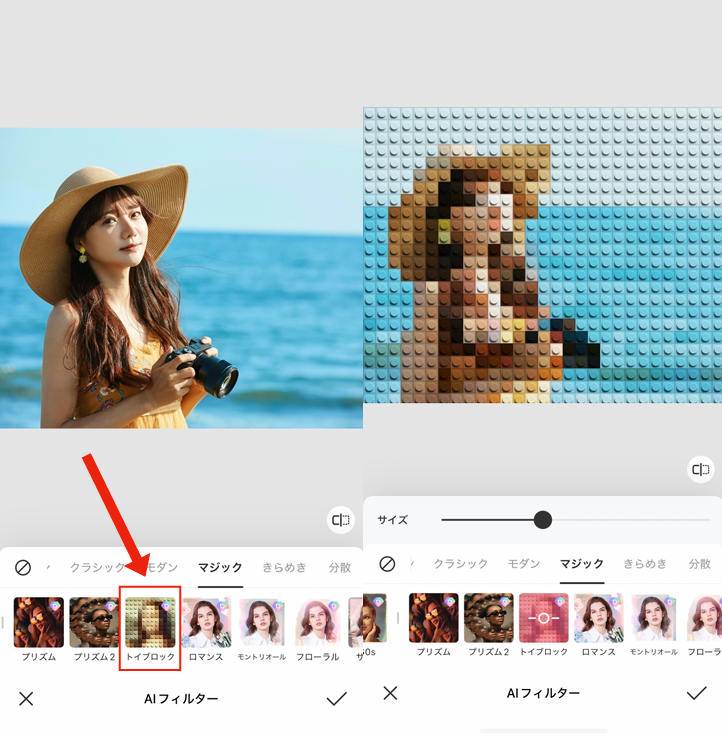The width and height of the screenshot is (722, 736).
Task: Apply フローラ filter thumbnail in right screen
Action: pos(704,618)
